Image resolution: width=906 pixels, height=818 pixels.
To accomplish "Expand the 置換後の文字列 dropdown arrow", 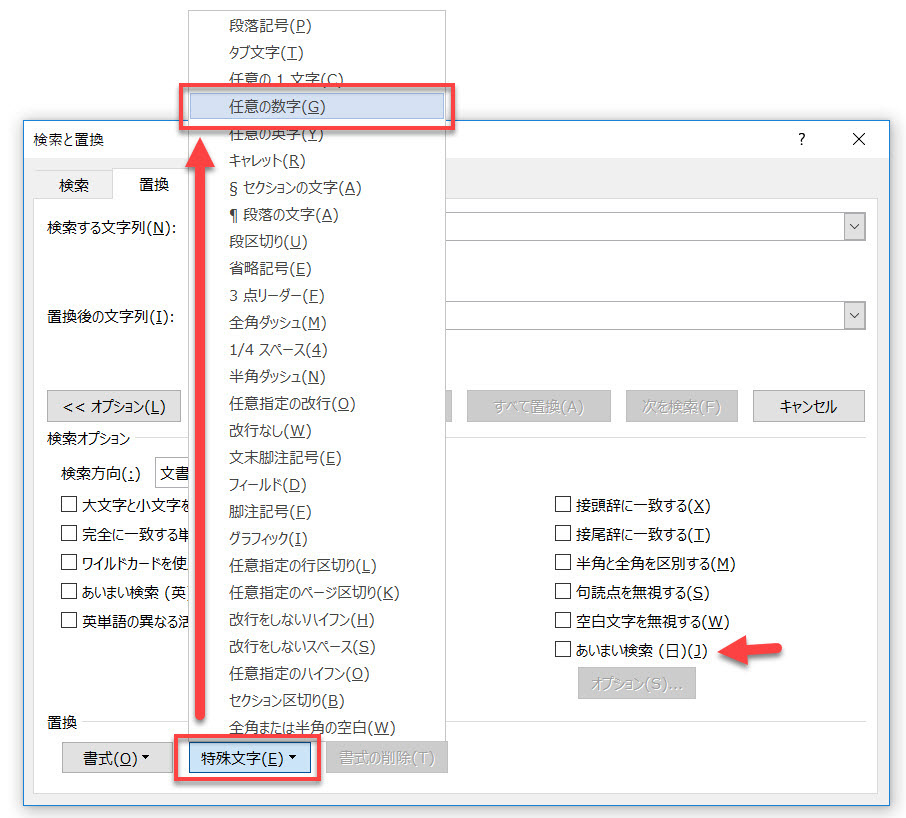I will pyautogui.click(x=854, y=316).
